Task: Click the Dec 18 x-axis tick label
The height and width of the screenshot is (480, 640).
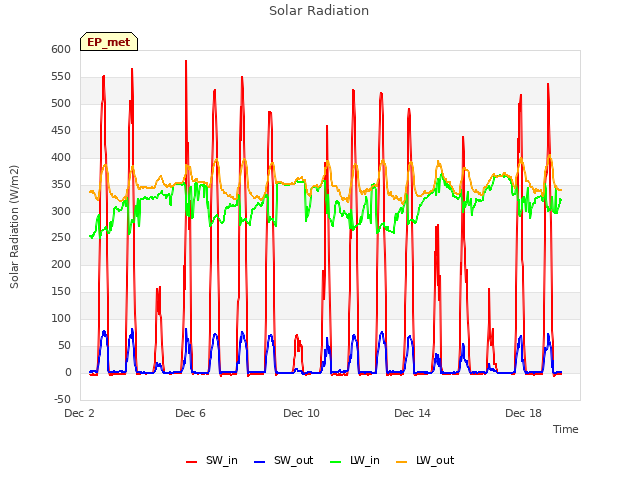Action: pos(523,413)
